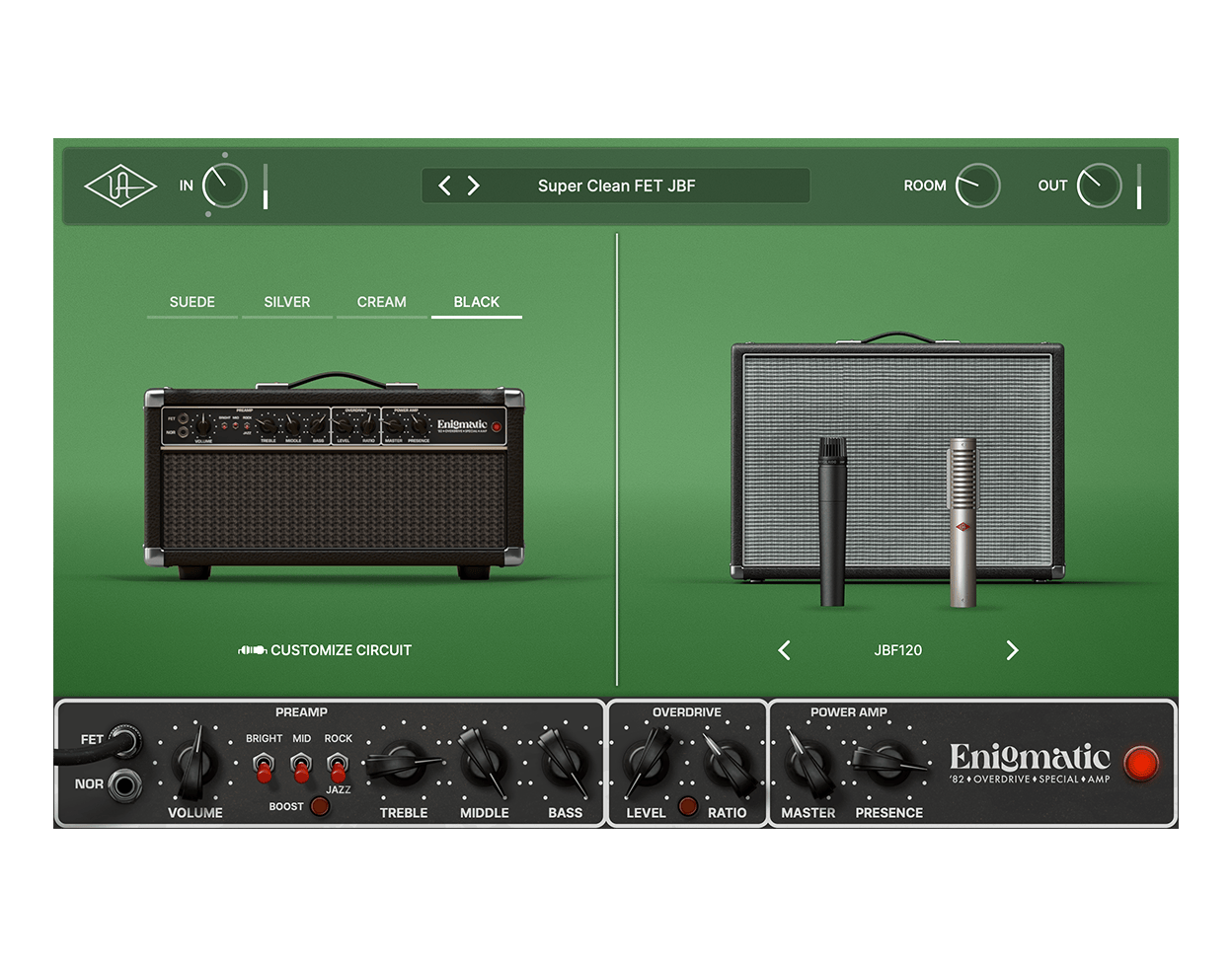
Task: Open the Super Clean FET JBF preset menu
Action: click(x=616, y=186)
